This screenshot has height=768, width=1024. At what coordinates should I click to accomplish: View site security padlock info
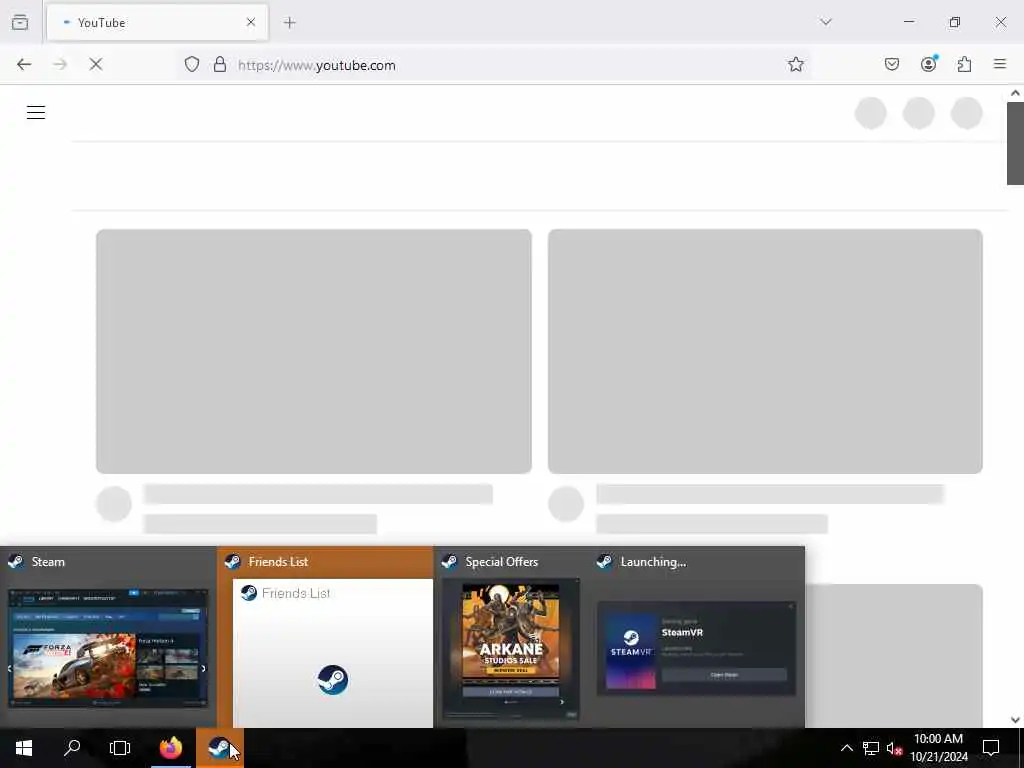click(x=220, y=65)
